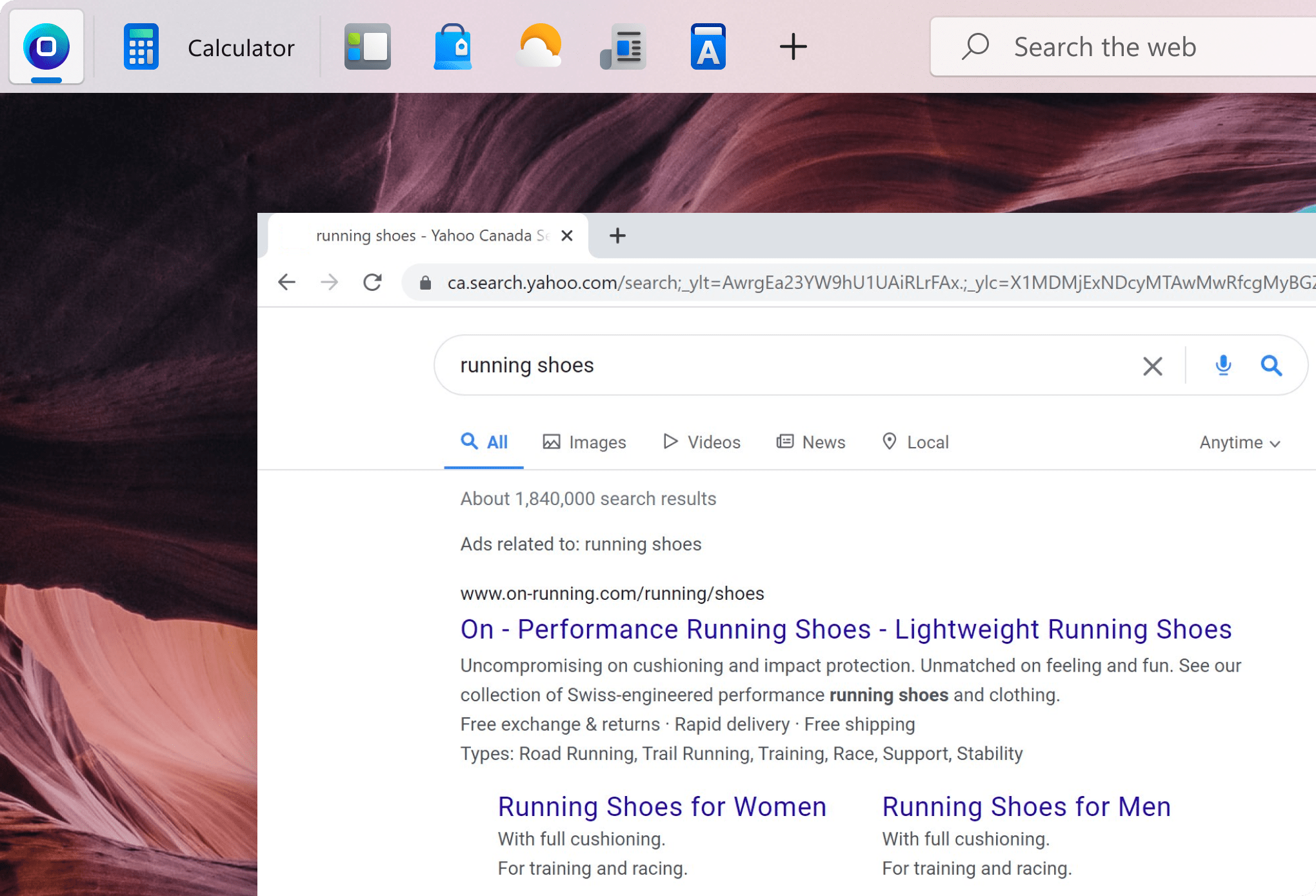Viewport: 1316px width, 896px height.
Task: Switch to the News results tab
Action: point(811,443)
